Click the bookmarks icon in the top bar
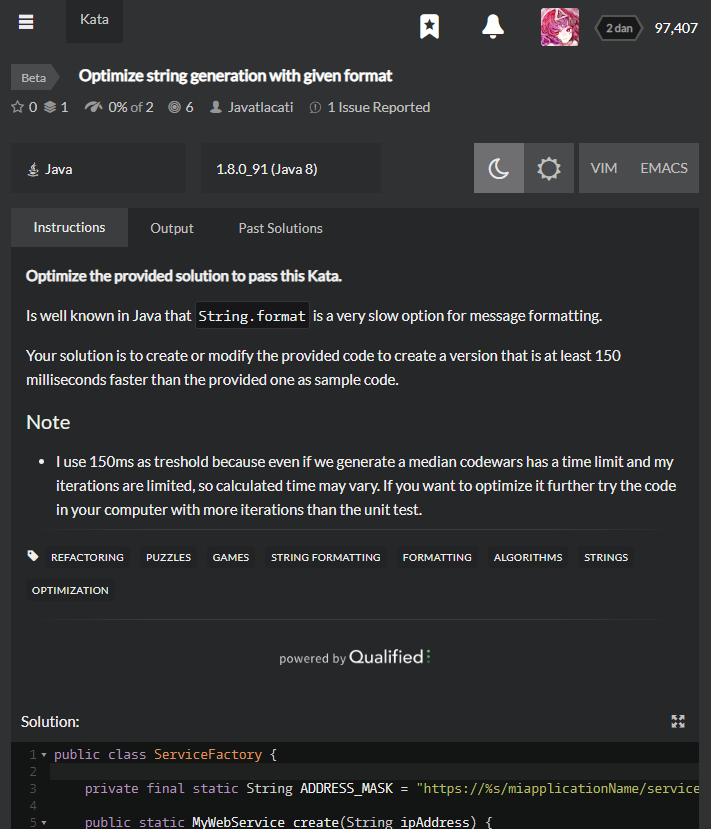 (x=430, y=26)
